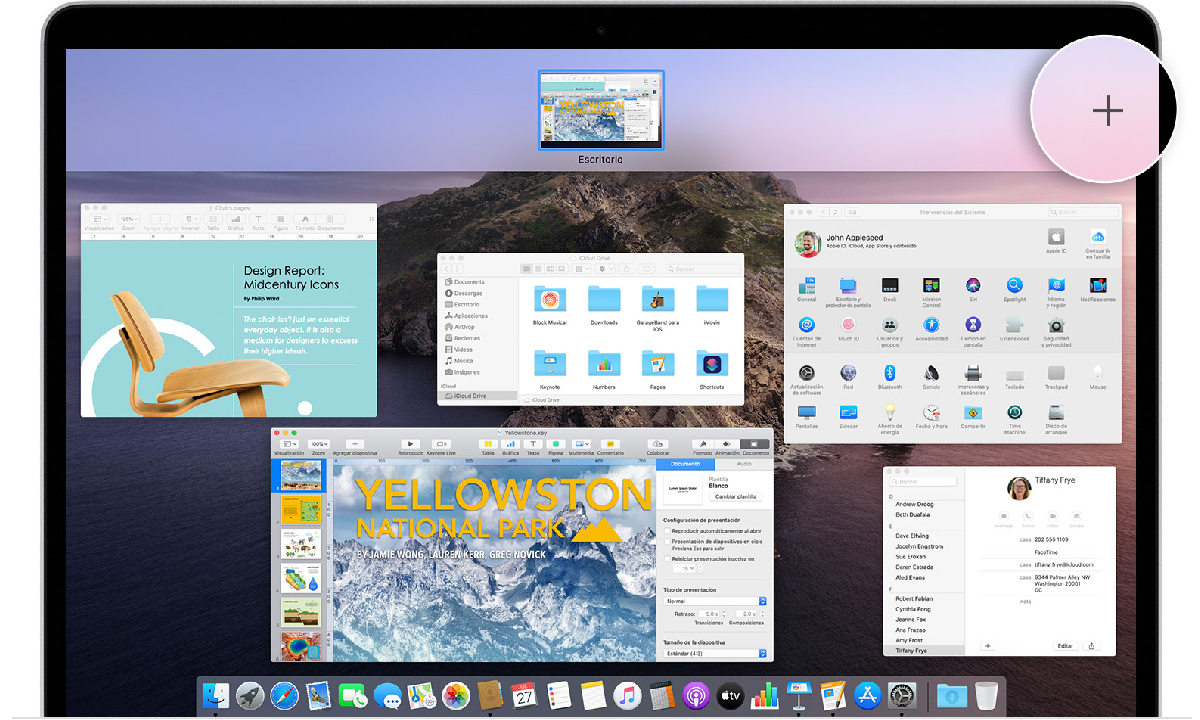Open the Animación inspector in Keynote
1200x720 pixels.
[x=727, y=443]
